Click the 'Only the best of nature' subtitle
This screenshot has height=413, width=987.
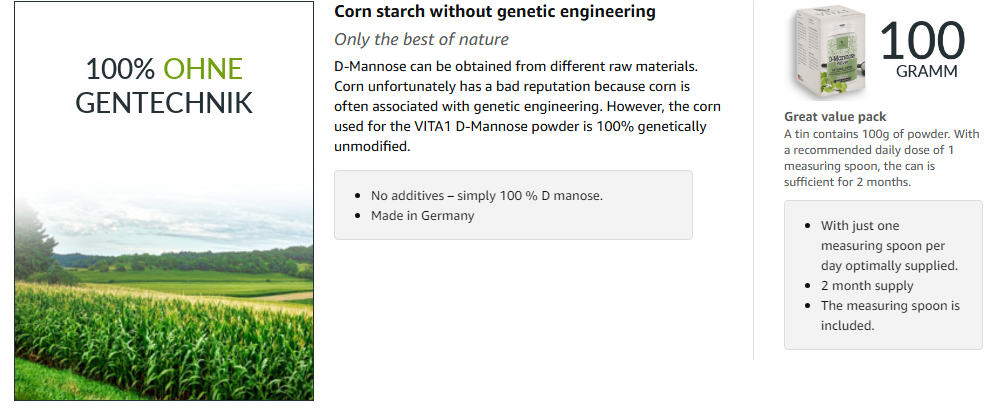(x=421, y=40)
